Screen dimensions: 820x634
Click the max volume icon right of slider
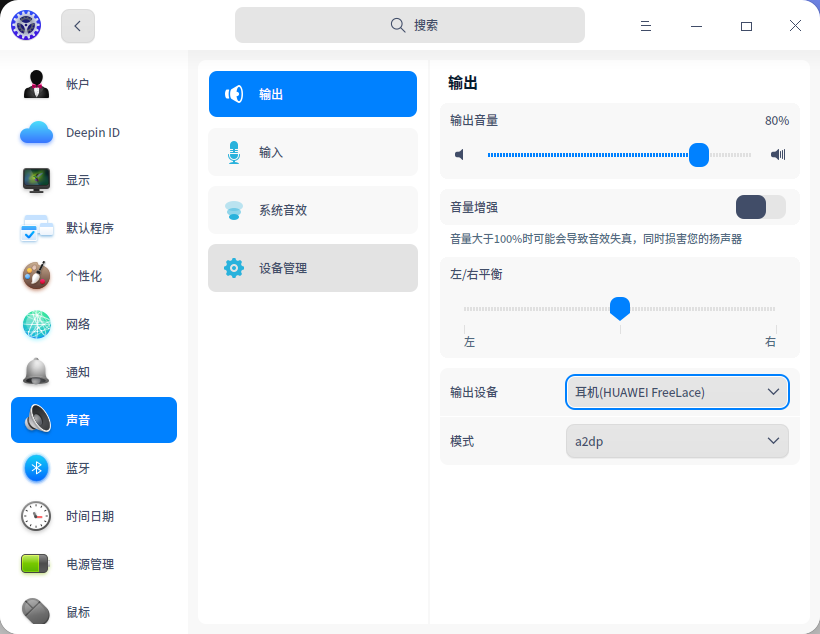(777, 155)
